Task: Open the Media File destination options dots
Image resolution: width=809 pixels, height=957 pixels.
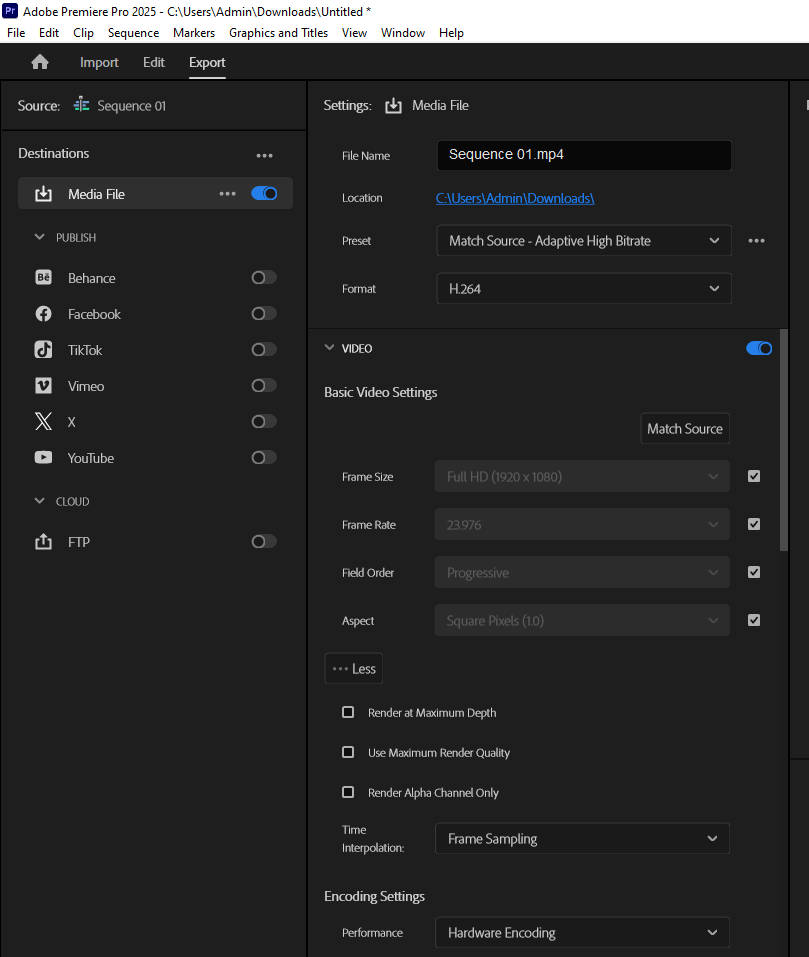Action: (x=228, y=193)
